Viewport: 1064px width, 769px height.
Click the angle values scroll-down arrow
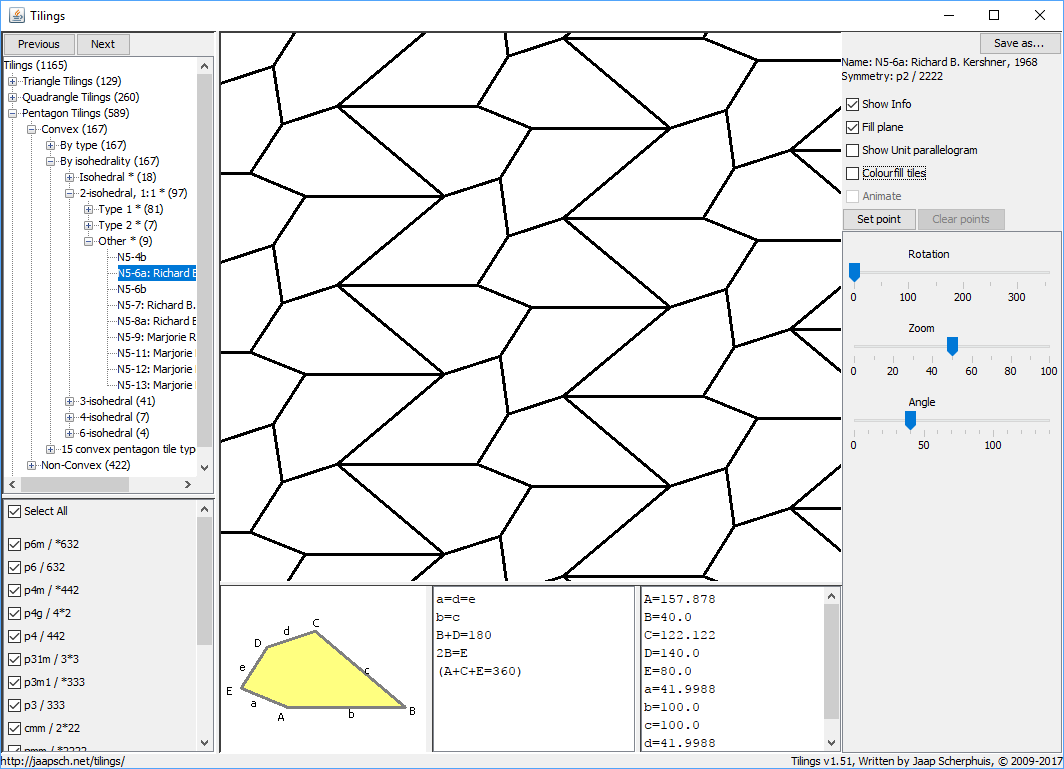coord(831,743)
